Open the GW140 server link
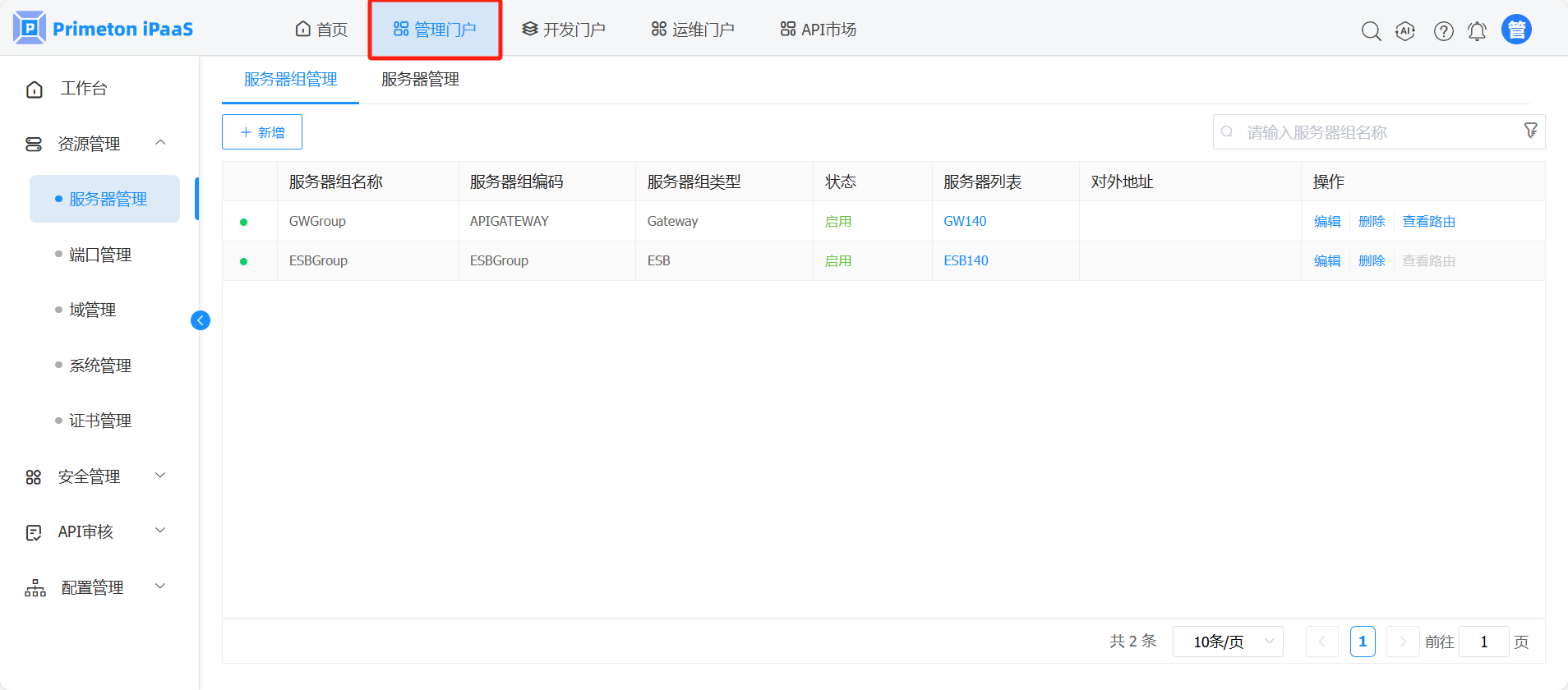This screenshot has width=1568, height=690. (965, 221)
